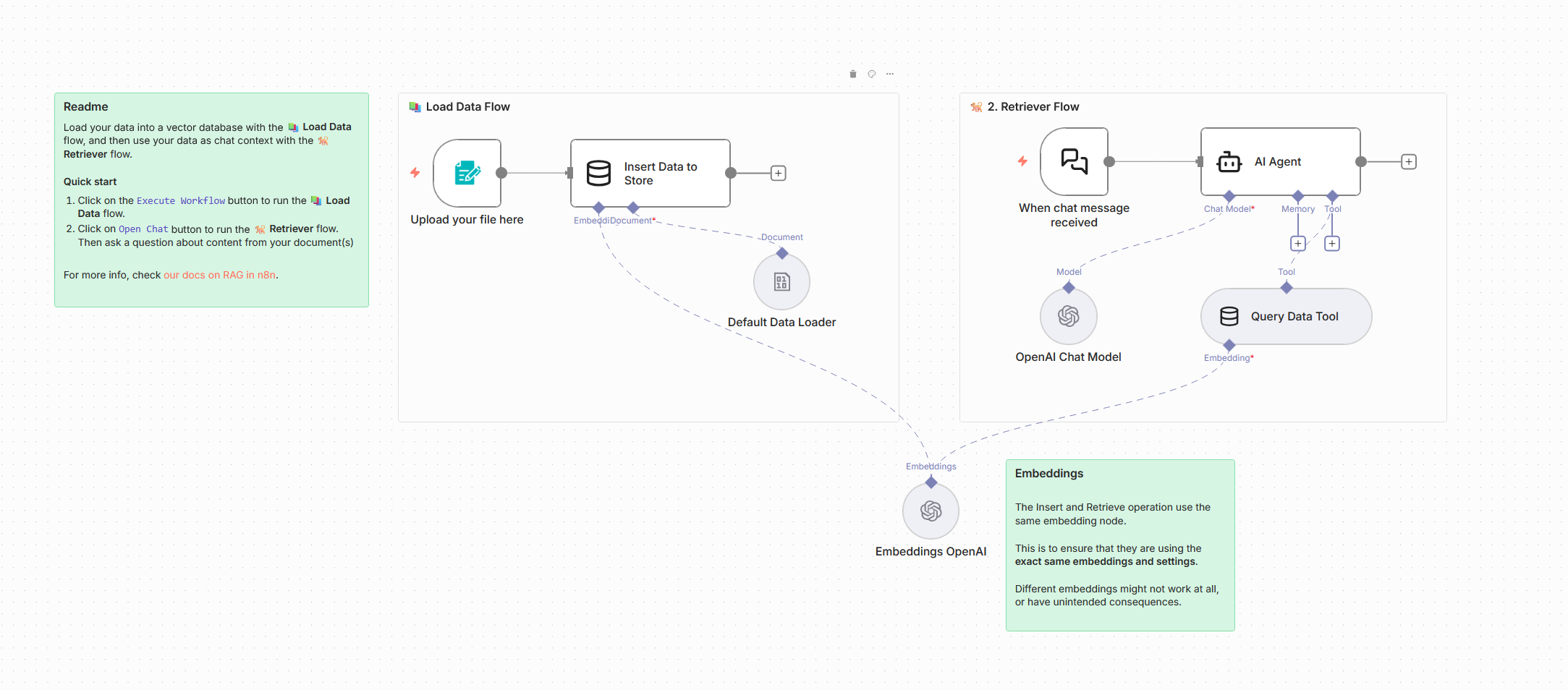Click the Chat Model connector on AI Agent

click(1229, 197)
